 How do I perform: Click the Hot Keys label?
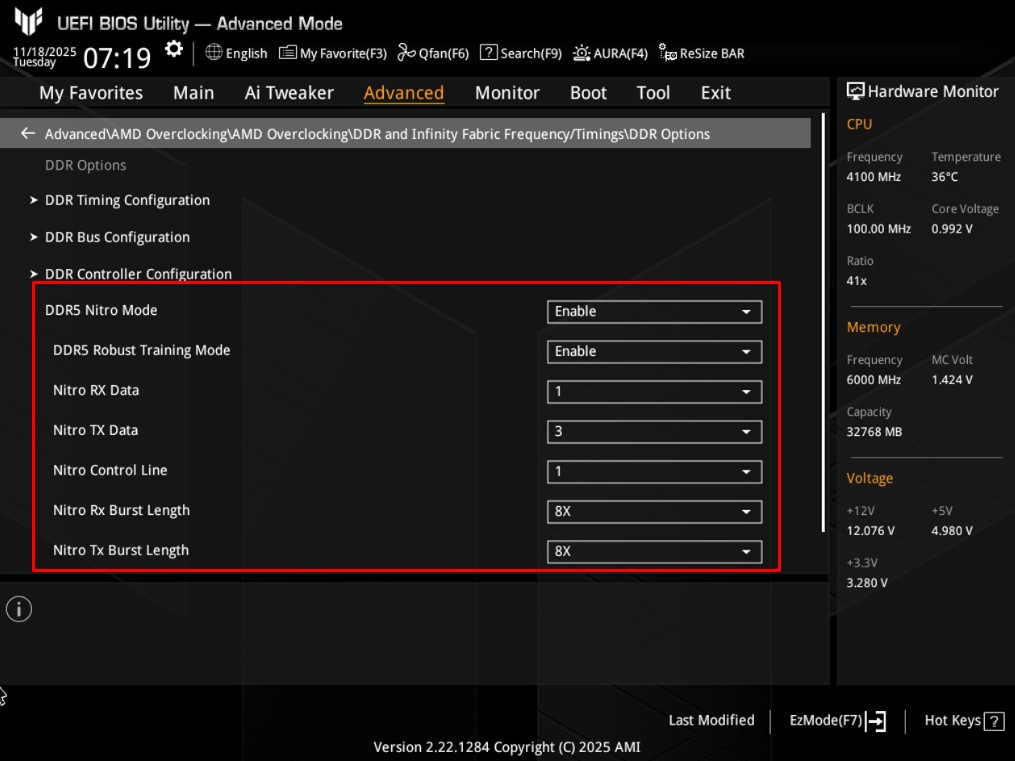[952, 720]
